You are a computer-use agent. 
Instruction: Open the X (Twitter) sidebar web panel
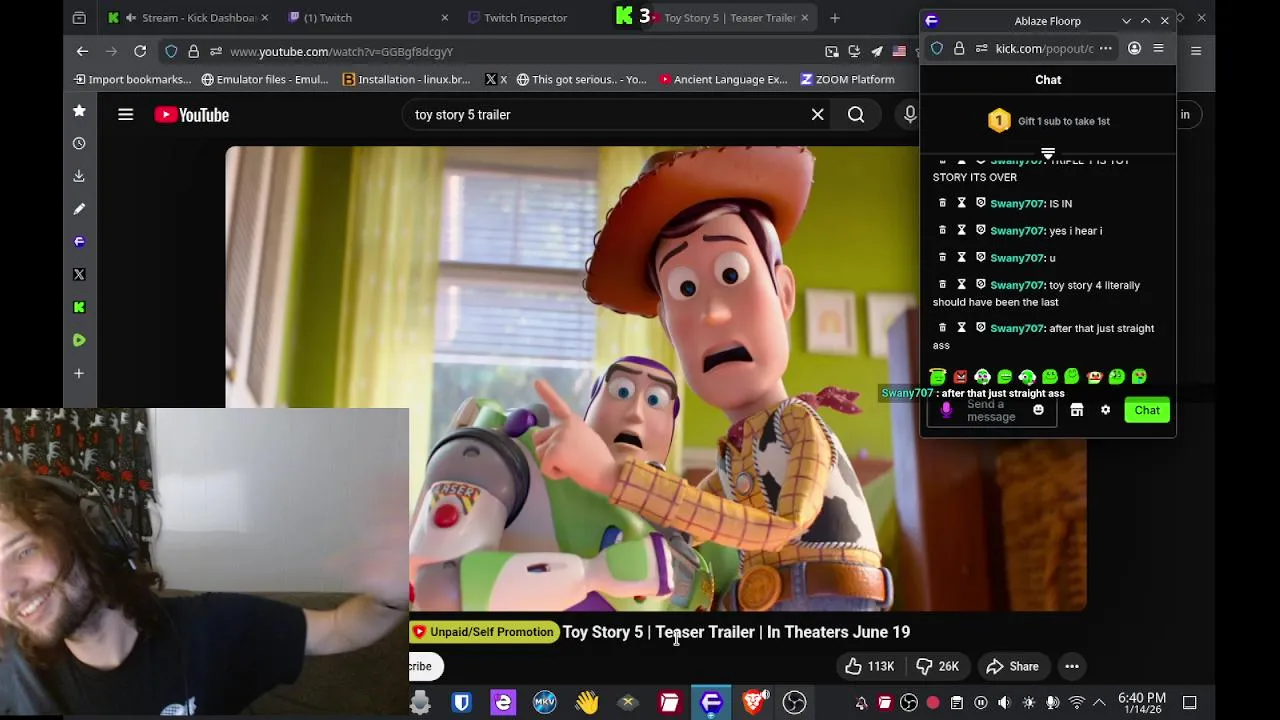79,274
